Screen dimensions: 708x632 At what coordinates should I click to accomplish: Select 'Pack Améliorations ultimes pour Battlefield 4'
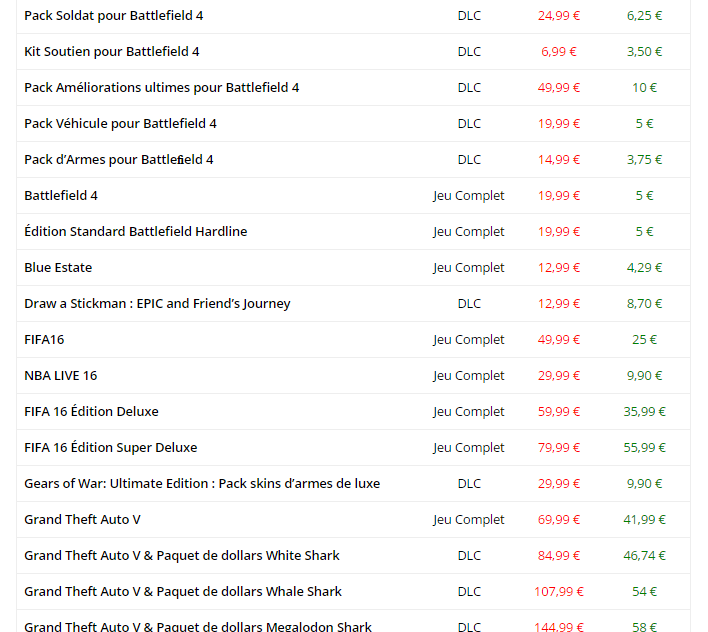(162, 88)
